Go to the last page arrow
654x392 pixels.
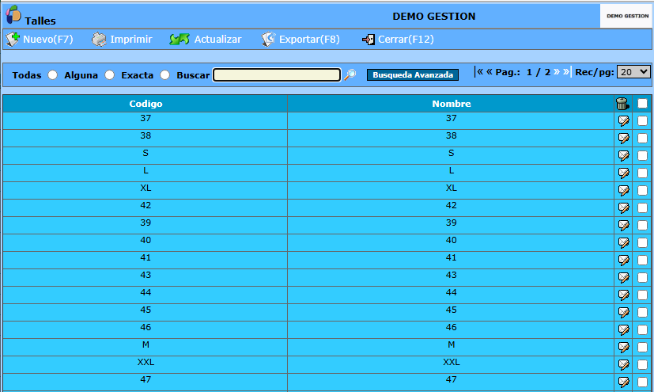566,72
